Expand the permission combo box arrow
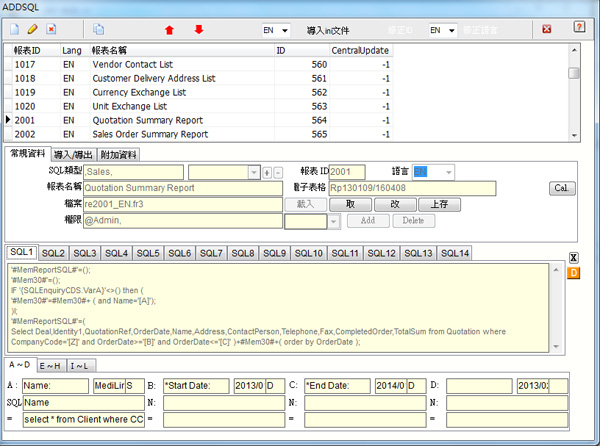Screen dimensions: 600x446 (334, 221)
